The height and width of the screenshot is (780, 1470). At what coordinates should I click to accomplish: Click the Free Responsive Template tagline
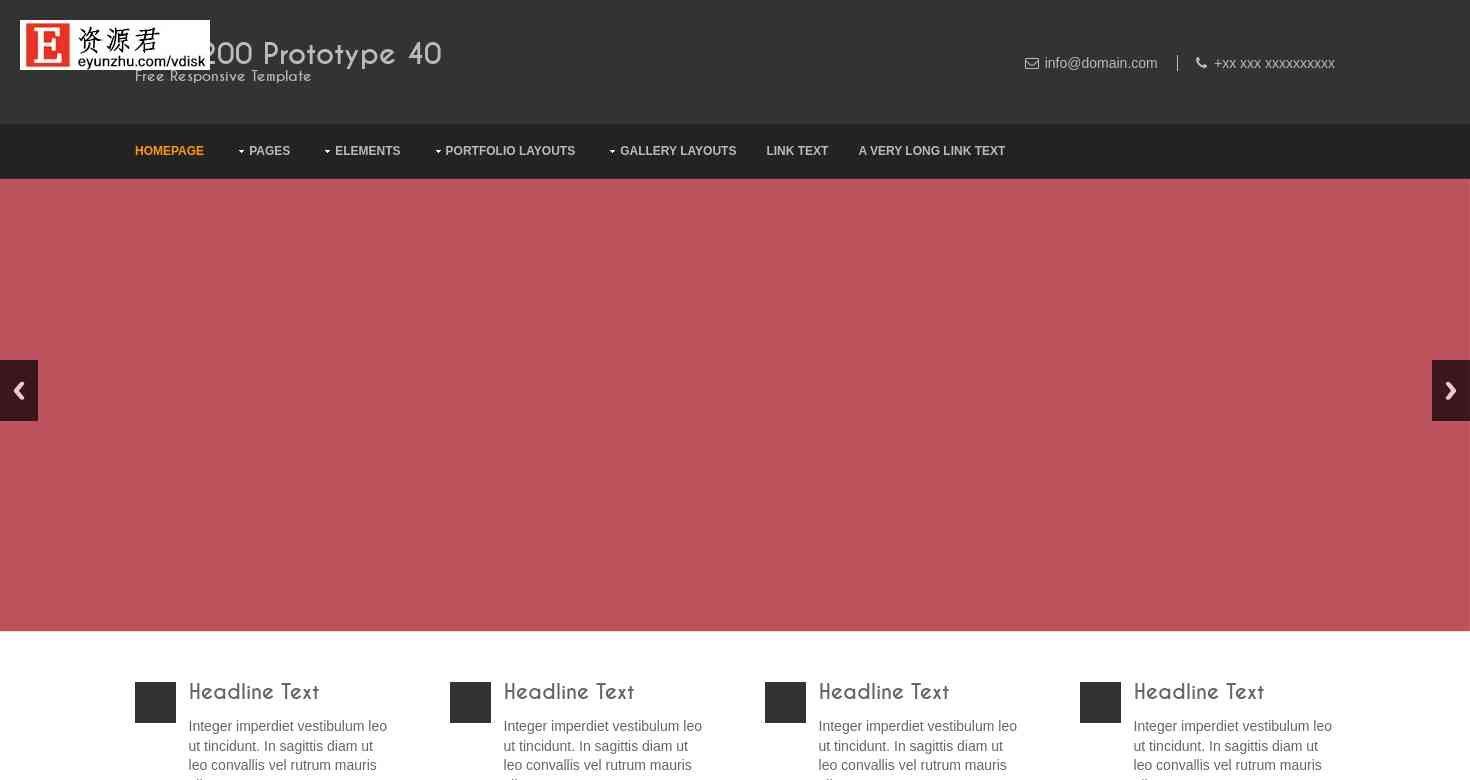click(x=223, y=76)
